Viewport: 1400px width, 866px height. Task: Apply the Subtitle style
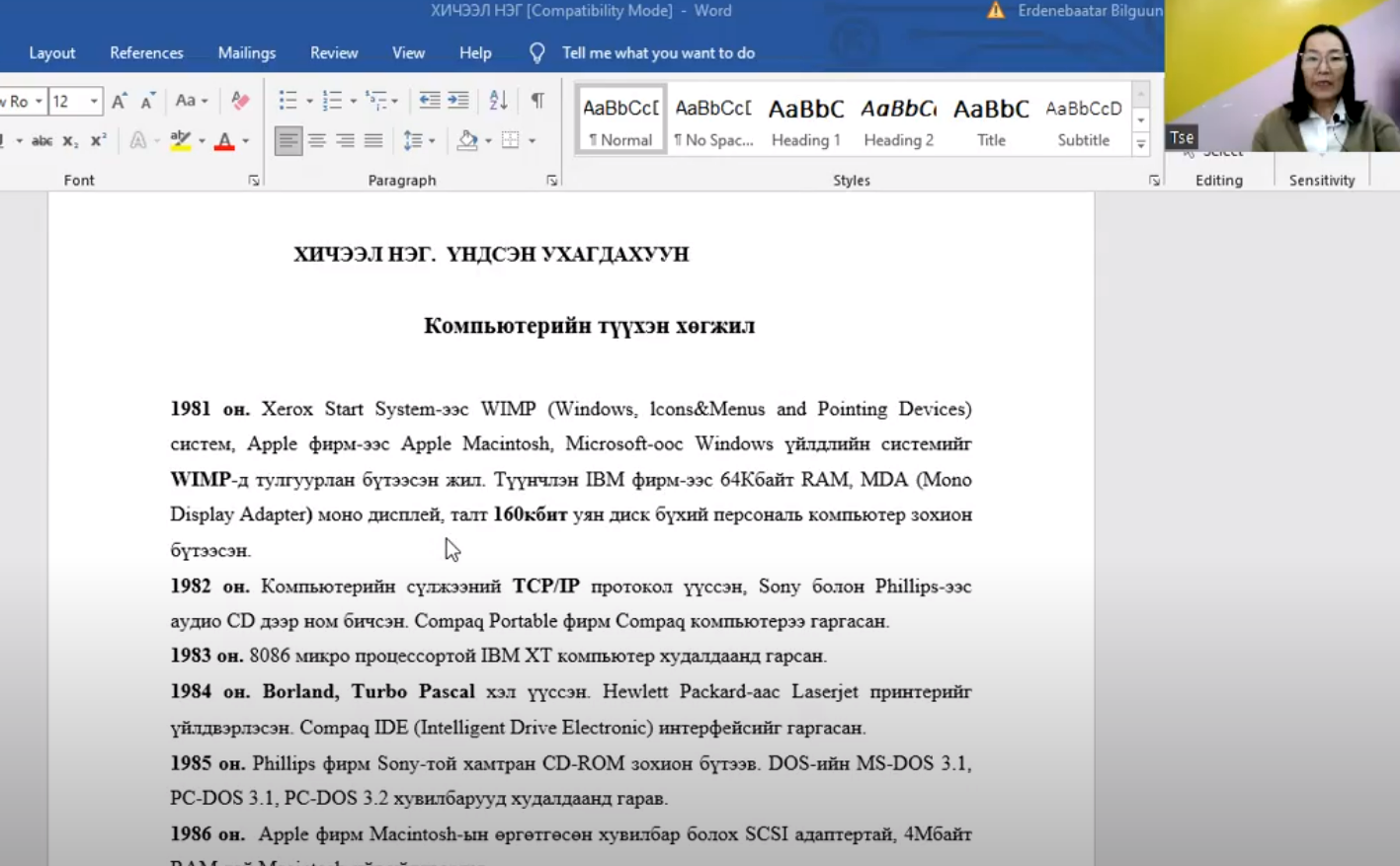(x=1084, y=120)
